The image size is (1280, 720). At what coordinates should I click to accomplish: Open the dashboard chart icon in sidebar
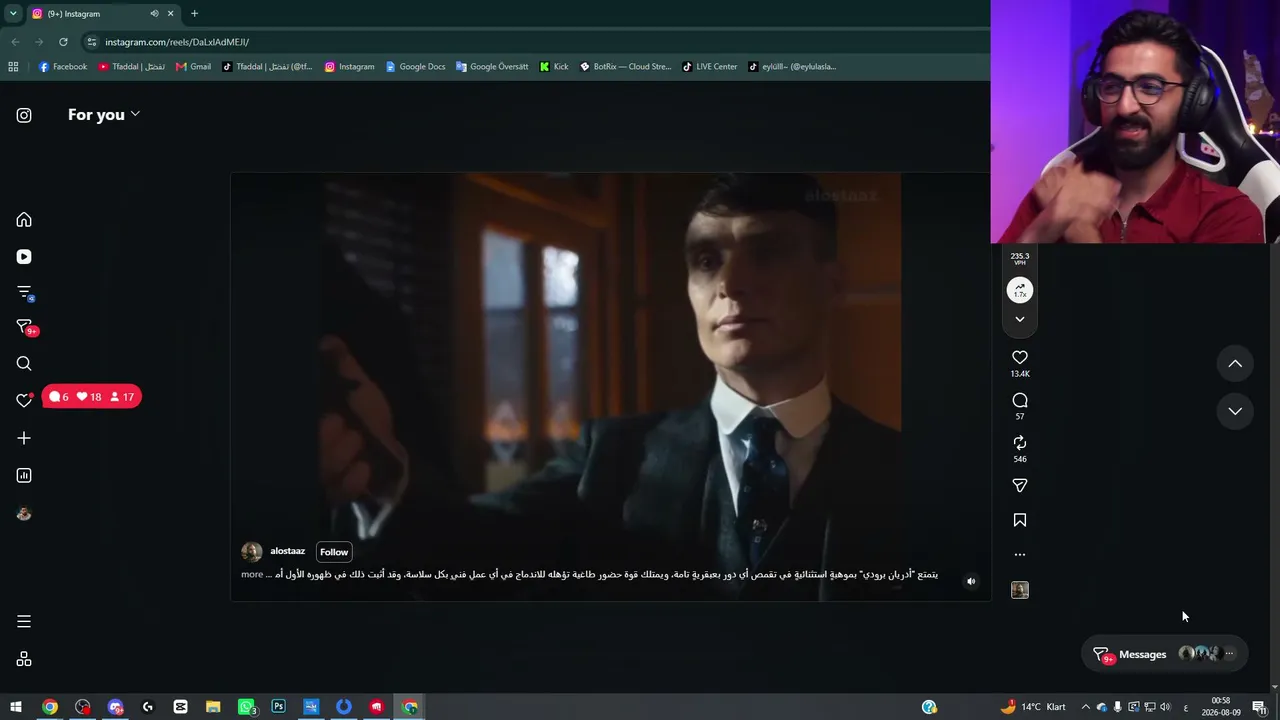pyautogui.click(x=24, y=475)
